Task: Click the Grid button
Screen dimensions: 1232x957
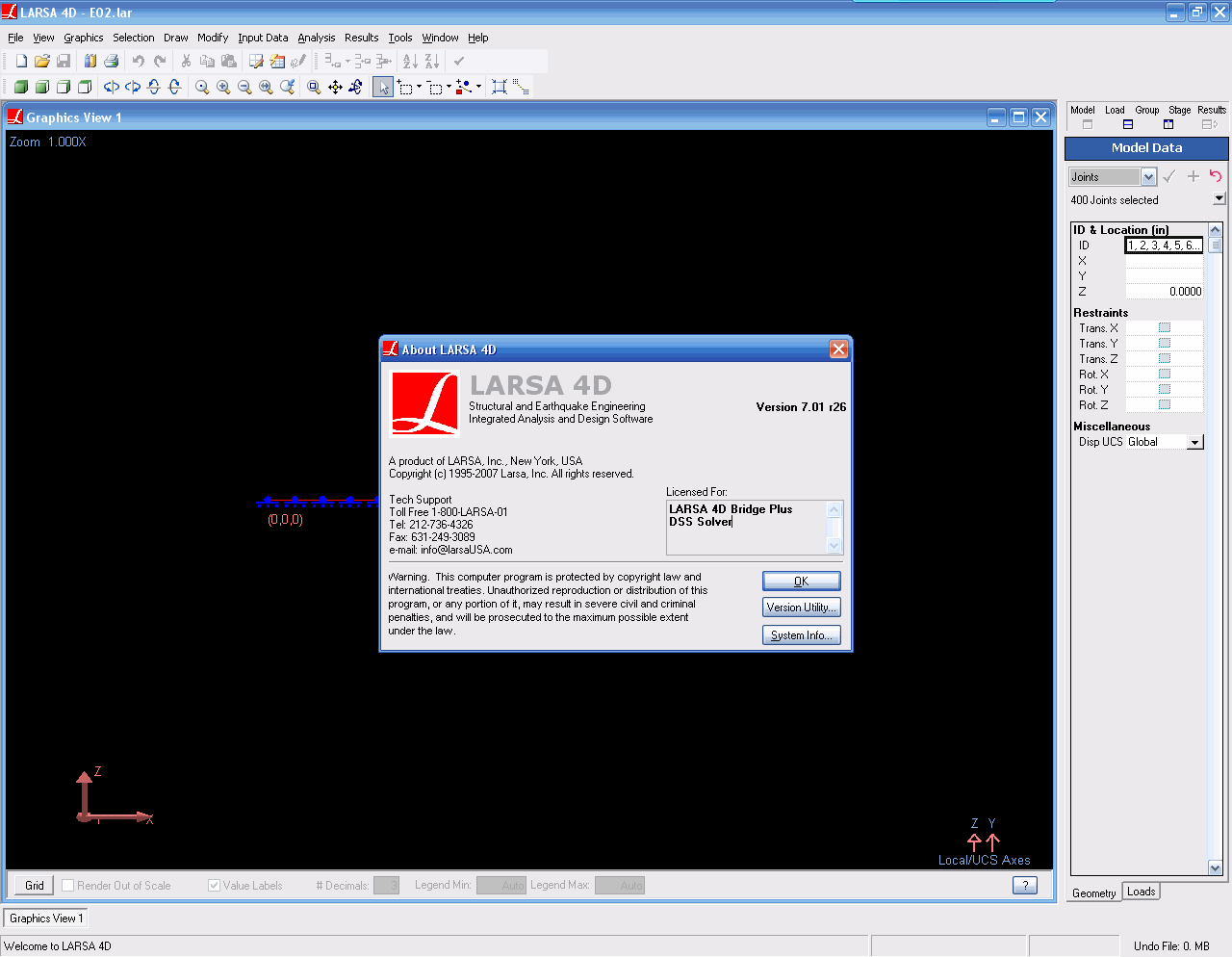Action: click(35, 885)
